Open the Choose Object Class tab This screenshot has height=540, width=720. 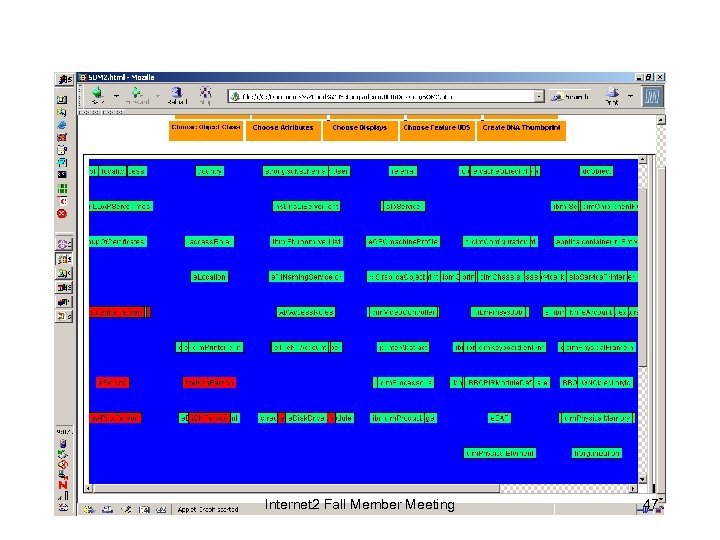tap(206, 130)
